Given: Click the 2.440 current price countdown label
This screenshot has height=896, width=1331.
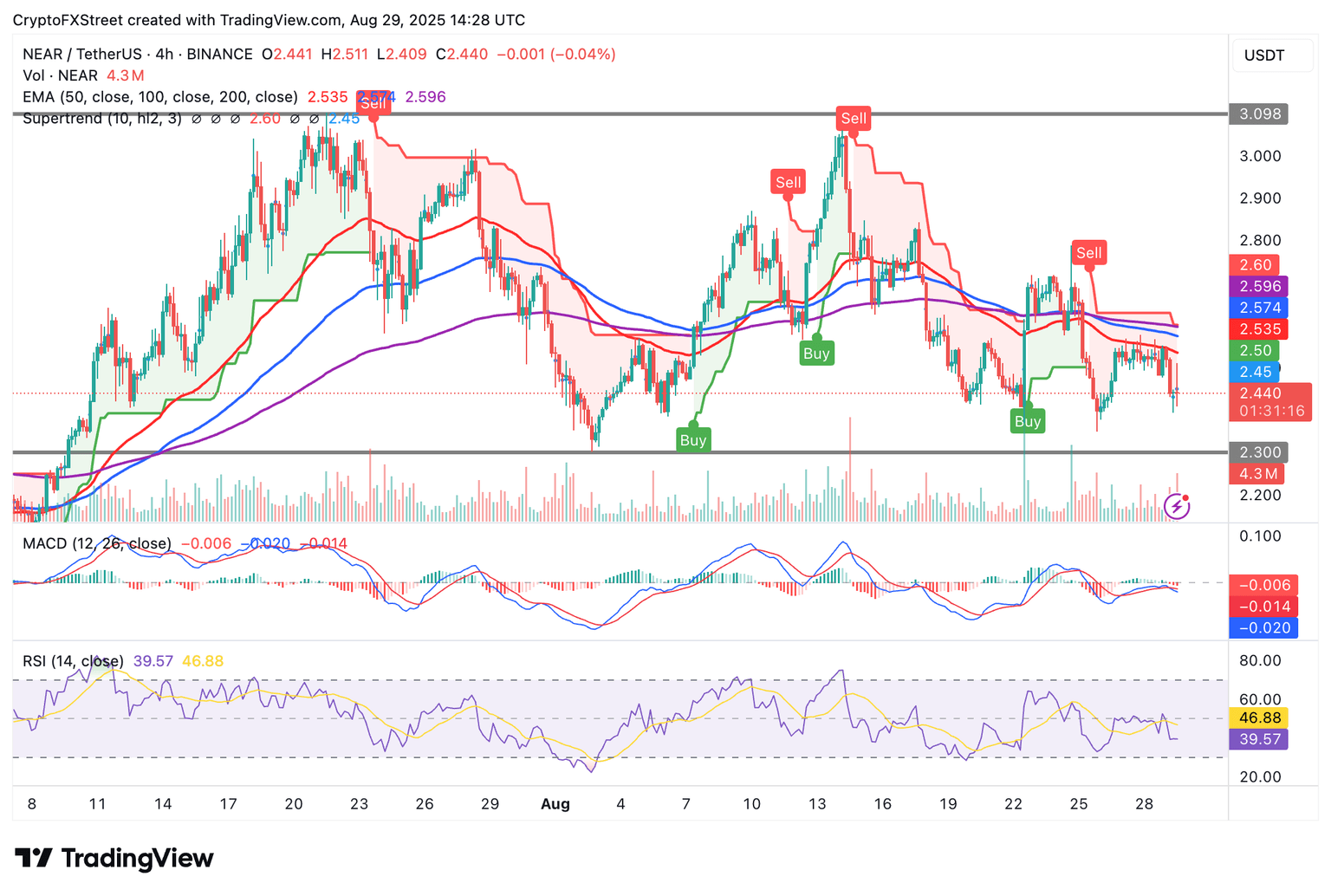Looking at the screenshot, I should click(1269, 402).
